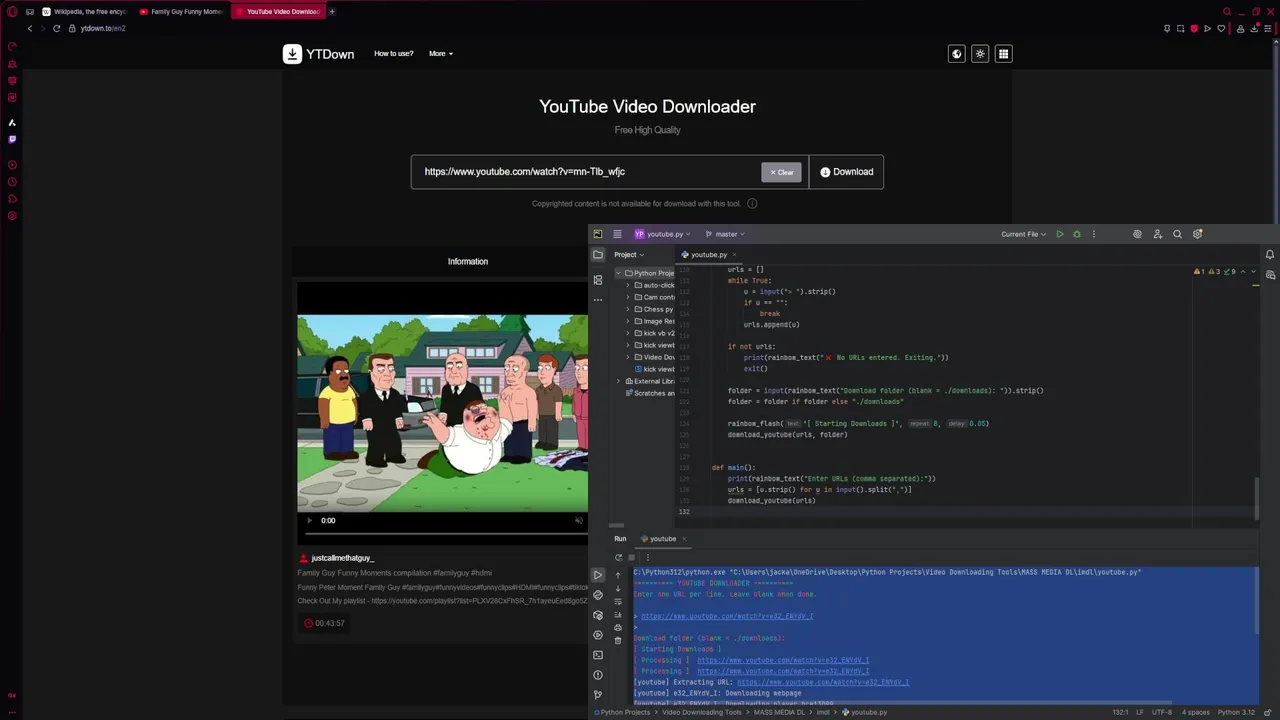Click the Family Guy video thumbnail
This screenshot has height=720, width=1280.
[x=442, y=413]
